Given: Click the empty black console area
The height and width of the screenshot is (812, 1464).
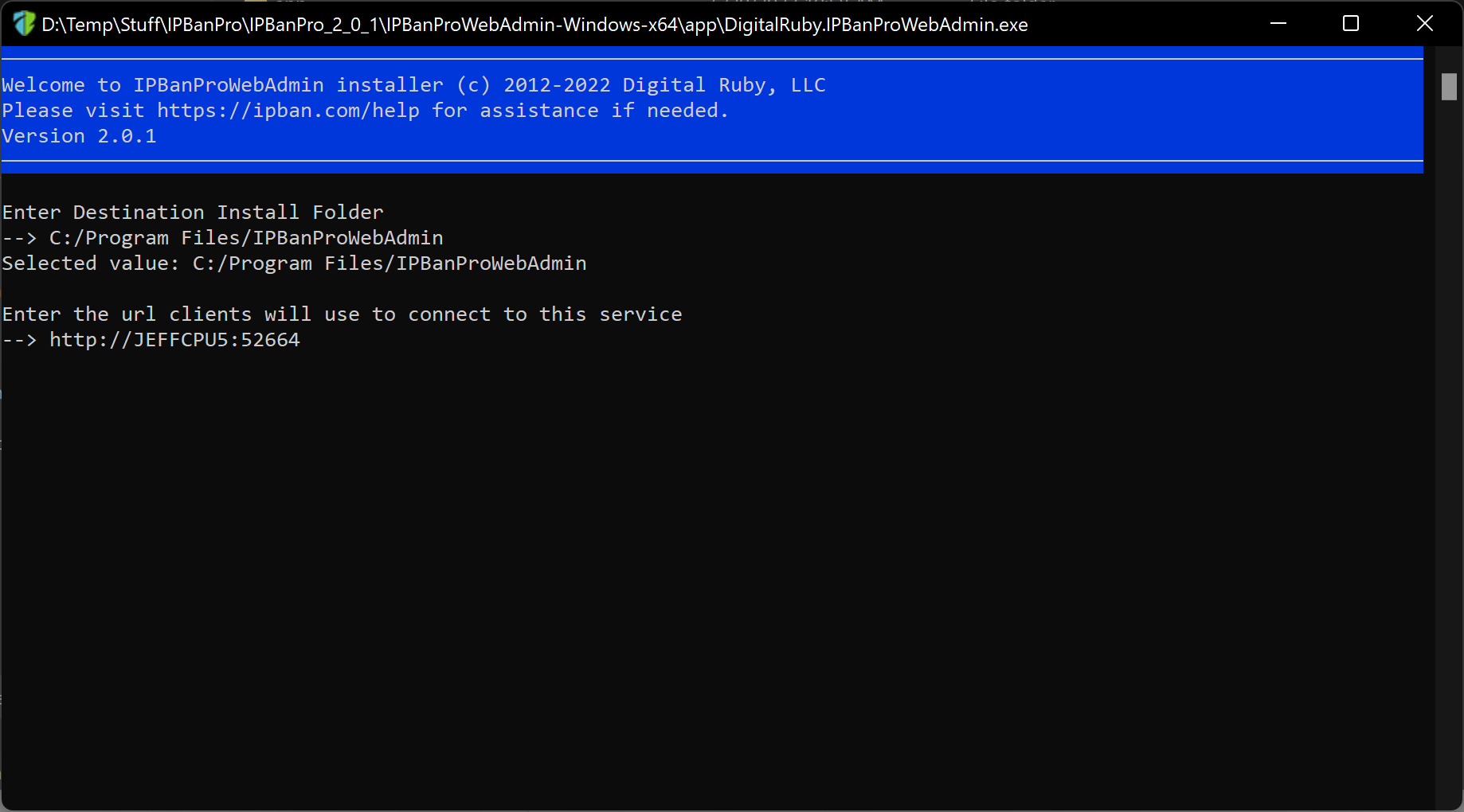Looking at the screenshot, I should click(x=717, y=573).
